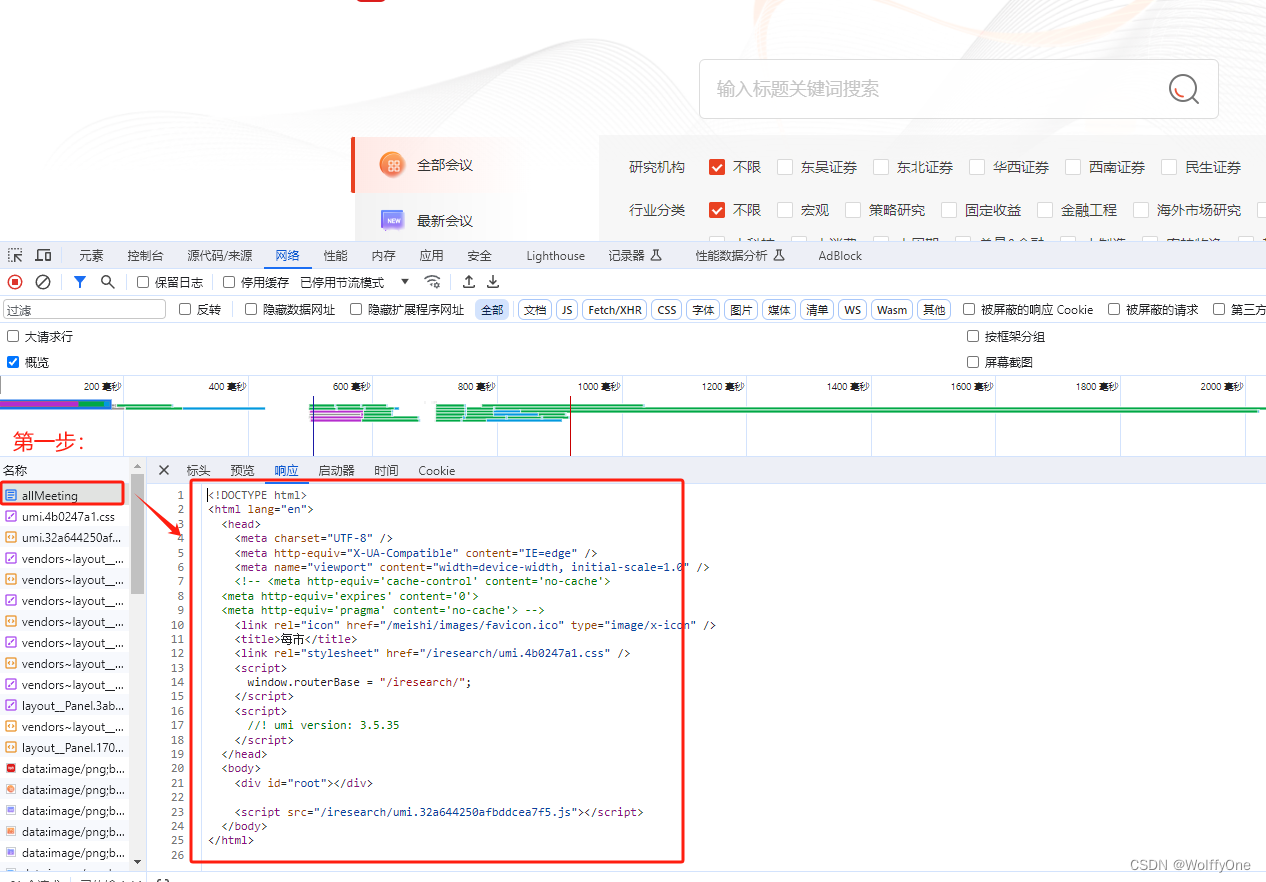Filter requests by WS type
This screenshot has width=1266, height=882.
tap(852, 310)
